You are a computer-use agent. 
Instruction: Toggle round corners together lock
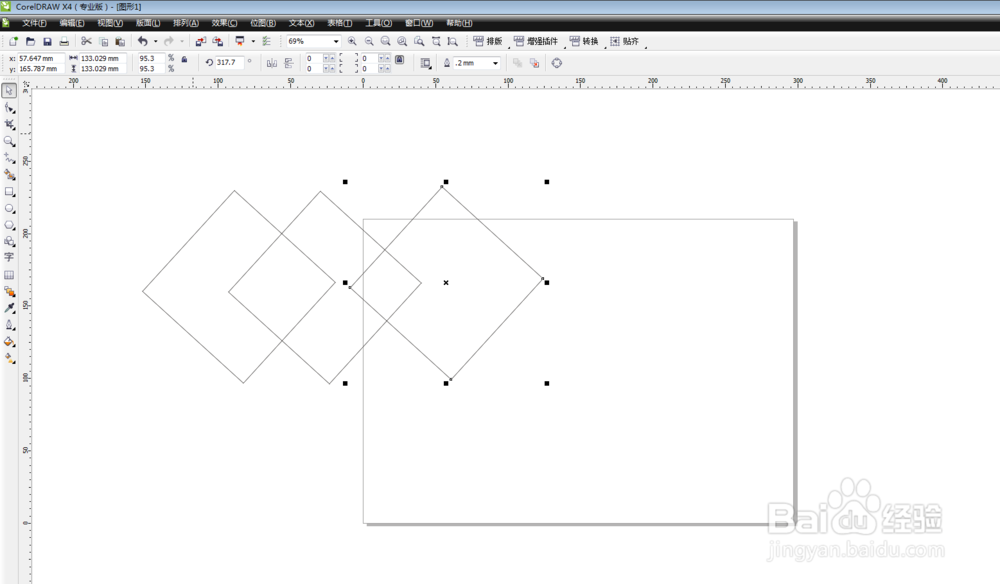coord(399,59)
